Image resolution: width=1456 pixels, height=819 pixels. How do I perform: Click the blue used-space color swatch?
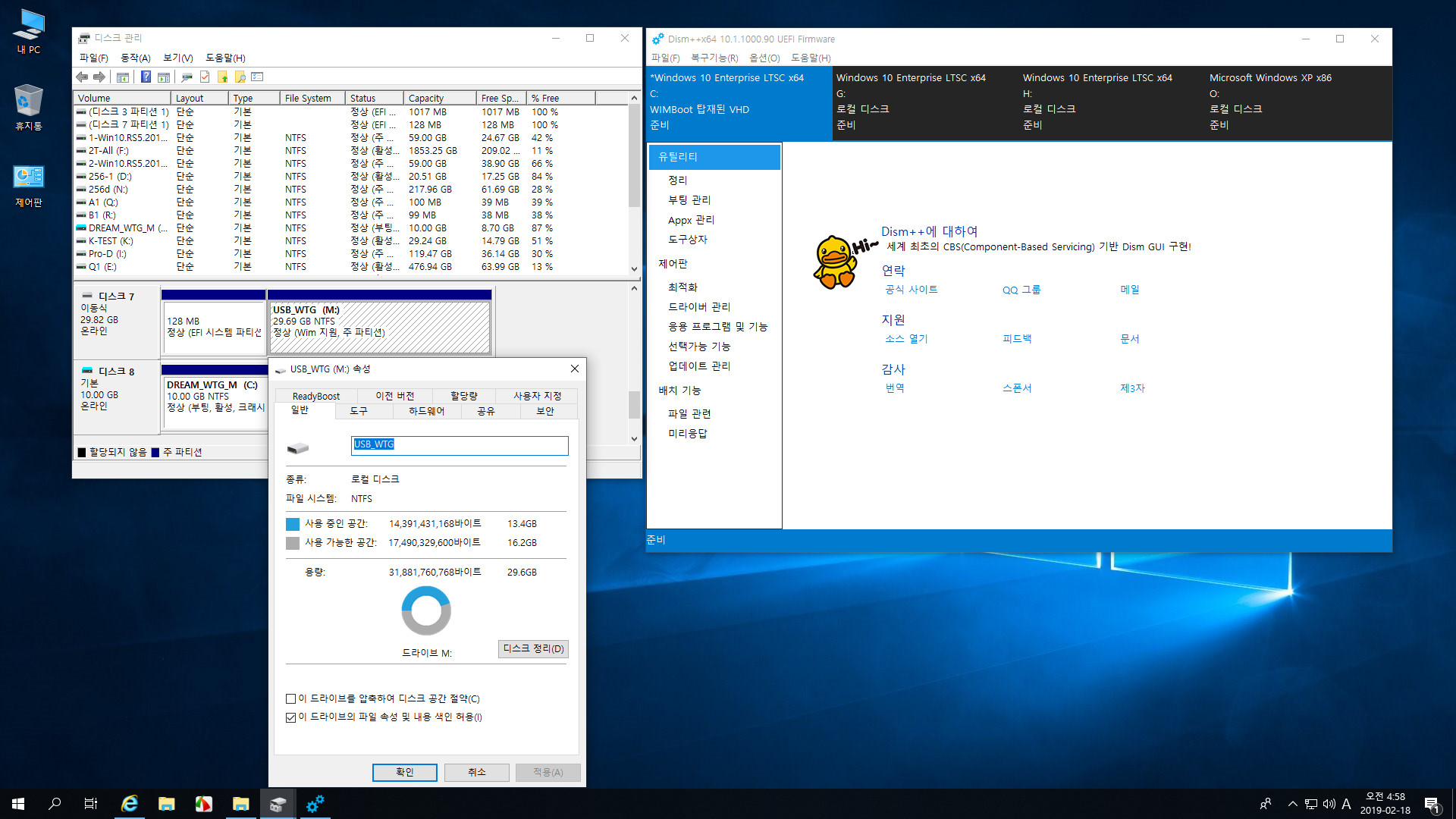[293, 524]
